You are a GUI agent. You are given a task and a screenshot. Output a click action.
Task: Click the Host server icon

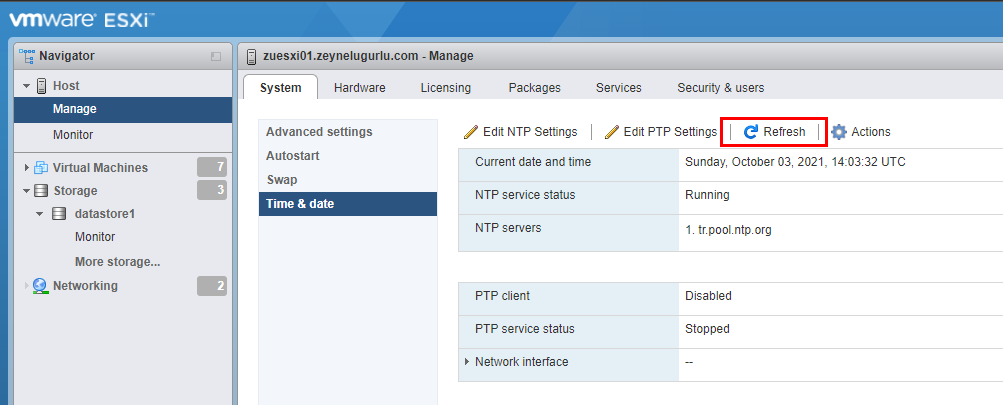tap(42, 86)
